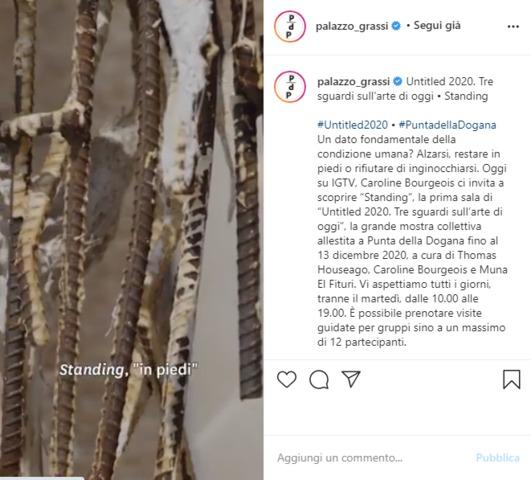Viewport: 531px width, 480px height.
Task: Click the caption text about Caroline Bourgeois
Action: click(412, 241)
